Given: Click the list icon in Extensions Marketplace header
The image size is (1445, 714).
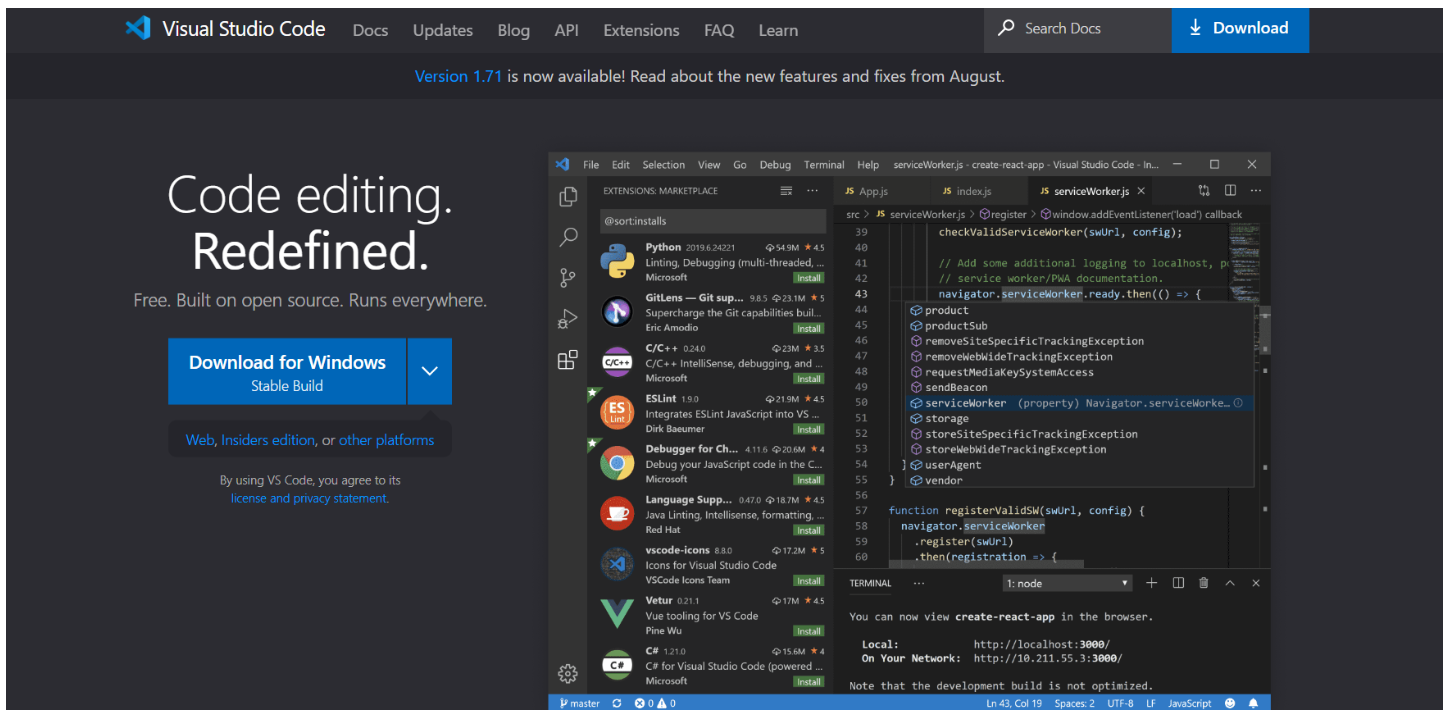Looking at the screenshot, I should tap(786, 191).
